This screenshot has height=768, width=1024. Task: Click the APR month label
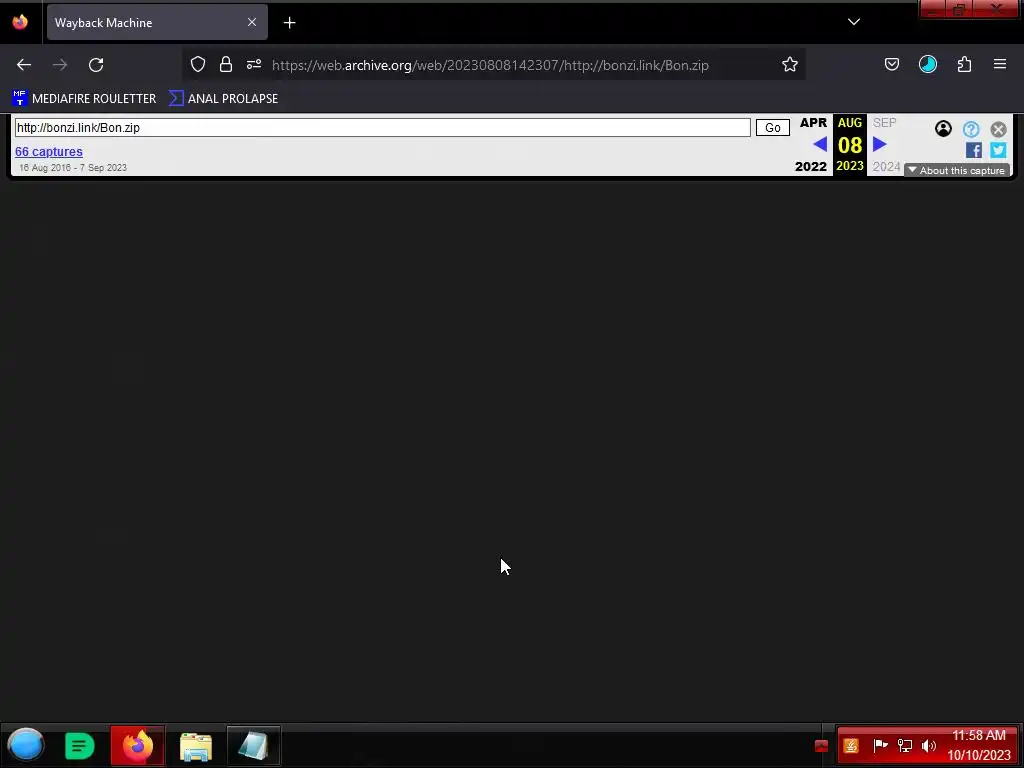pyautogui.click(x=813, y=123)
